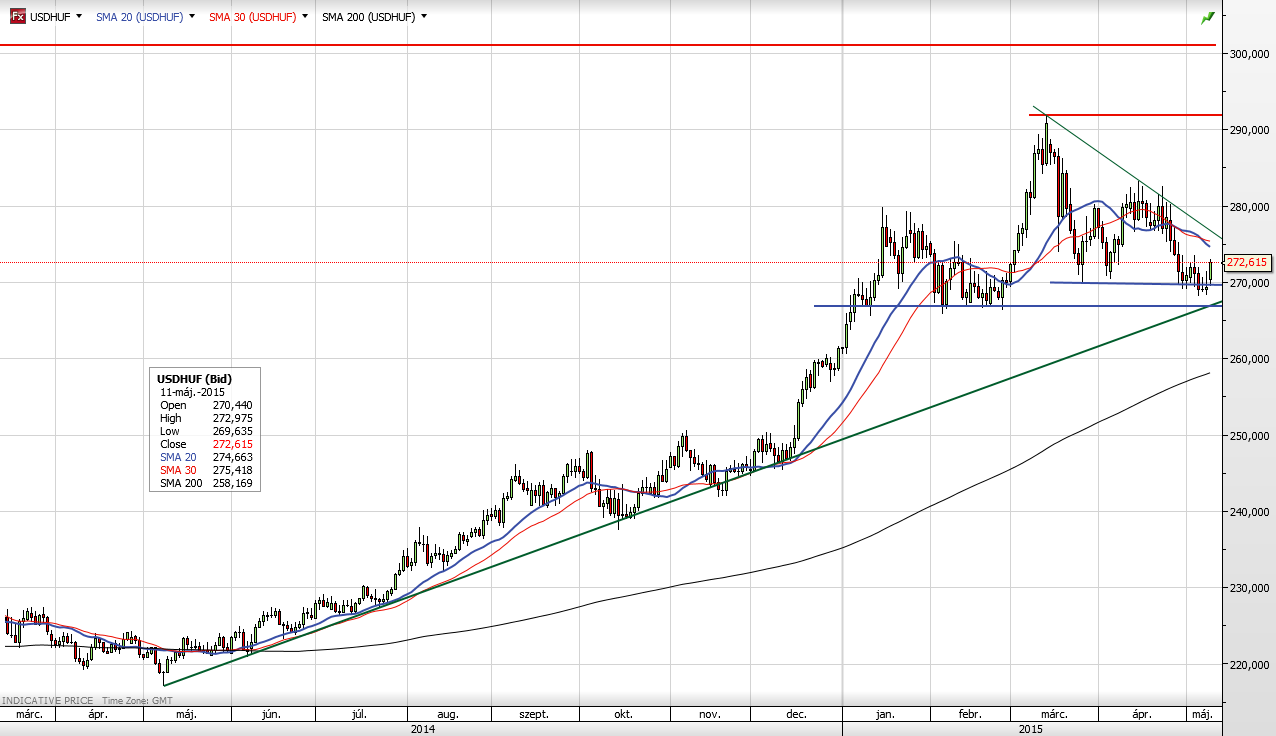
Task: Click the 11-máj.-2015 date in the info box
Action: pos(193,392)
